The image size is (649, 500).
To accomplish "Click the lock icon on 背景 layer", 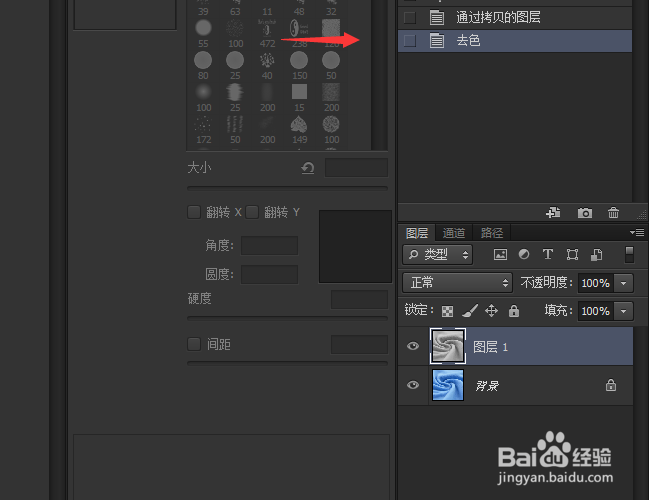I will coord(611,385).
